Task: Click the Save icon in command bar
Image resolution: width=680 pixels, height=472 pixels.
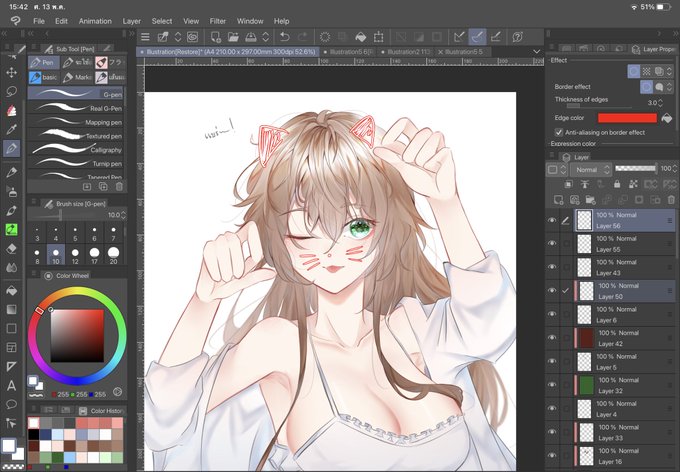Action: click(x=251, y=37)
